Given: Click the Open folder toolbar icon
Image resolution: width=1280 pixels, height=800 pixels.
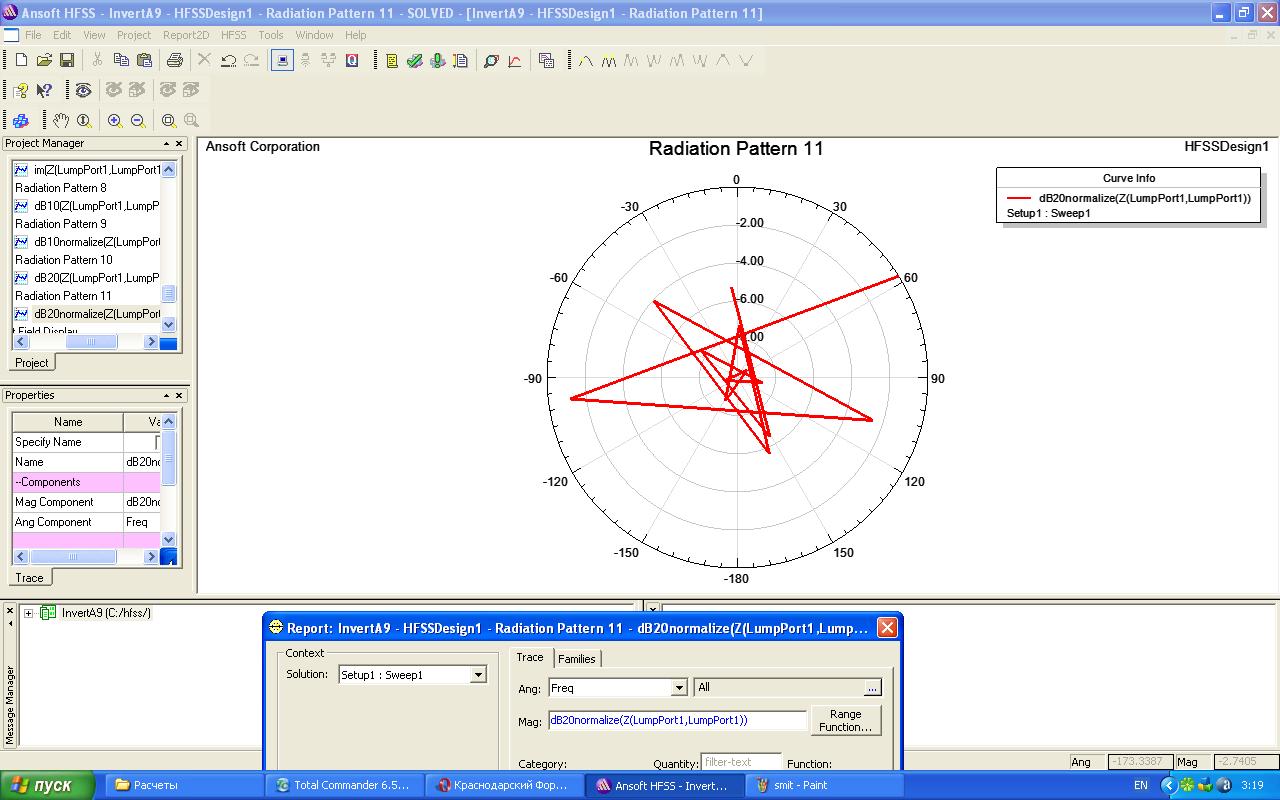Looking at the screenshot, I should [x=44, y=61].
